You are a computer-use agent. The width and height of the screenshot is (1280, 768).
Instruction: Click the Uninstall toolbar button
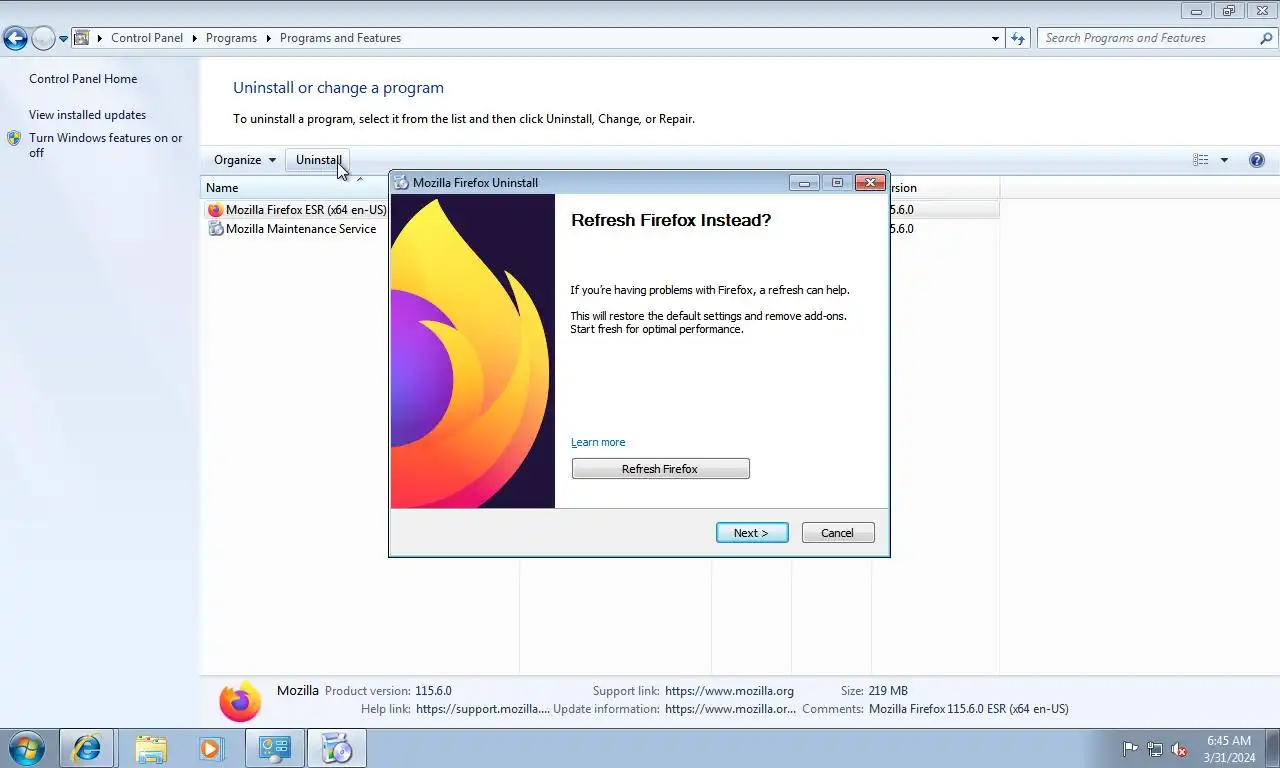pyautogui.click(x=319, y=160)
